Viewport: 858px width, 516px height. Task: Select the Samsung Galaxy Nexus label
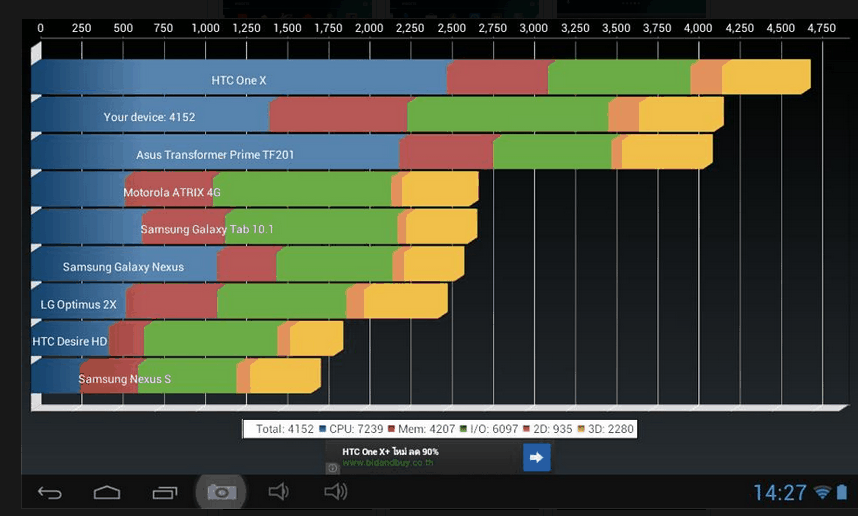pyautogui.click(x=123, y=267)
